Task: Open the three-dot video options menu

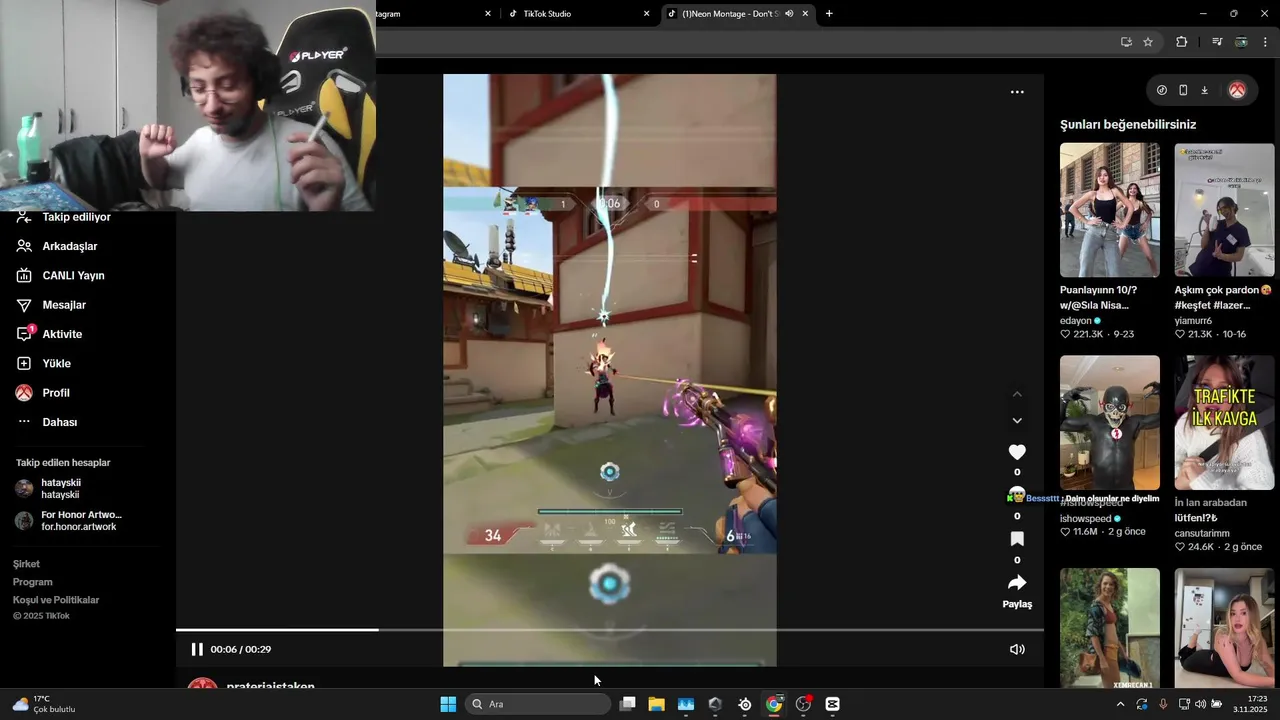Action: point(1017,92)
